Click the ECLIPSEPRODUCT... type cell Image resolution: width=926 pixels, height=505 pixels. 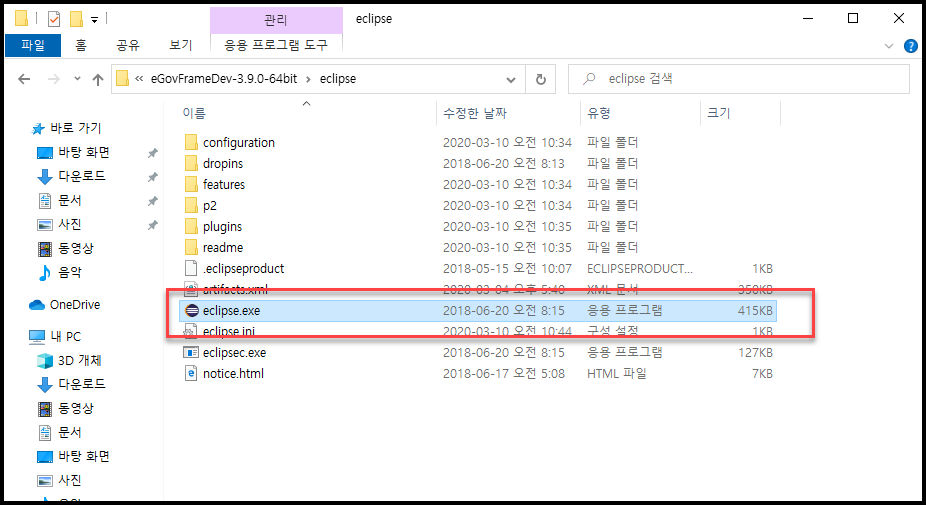coord(640,268)
